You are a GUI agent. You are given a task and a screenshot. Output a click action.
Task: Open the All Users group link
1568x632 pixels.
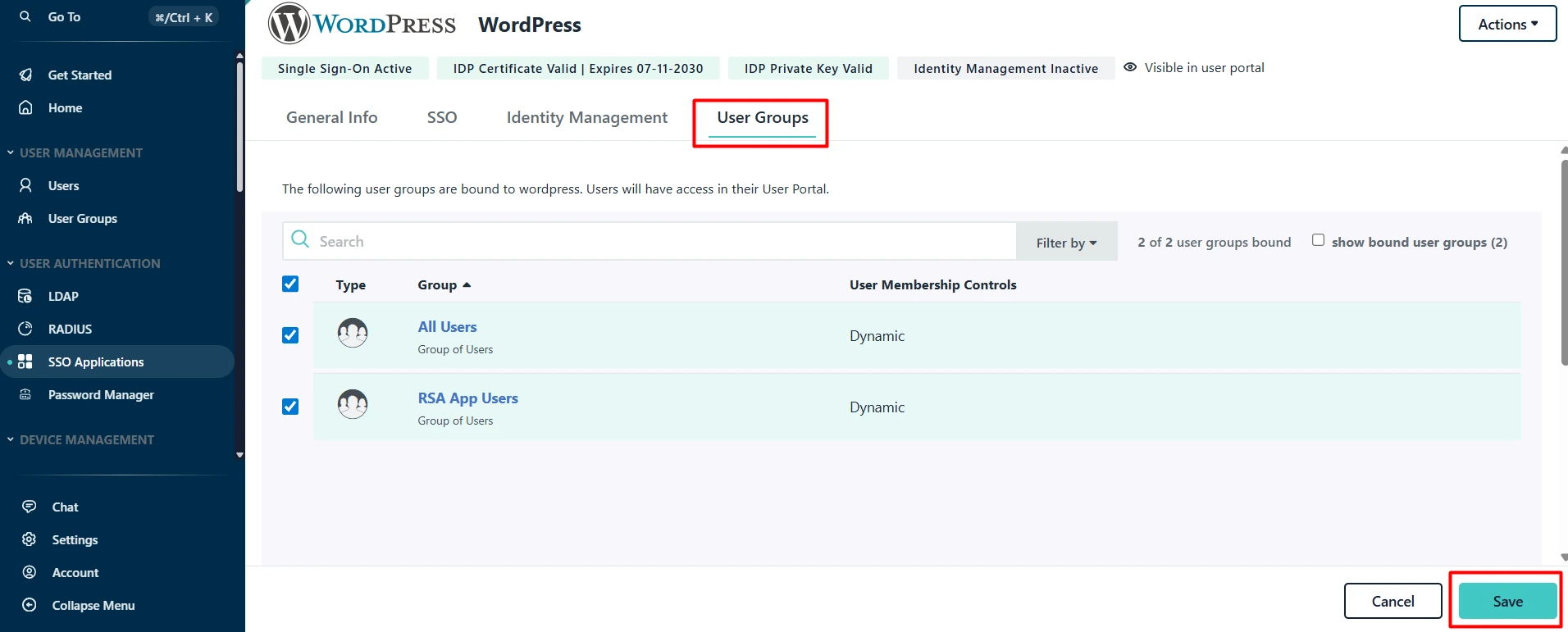[447, 326]
